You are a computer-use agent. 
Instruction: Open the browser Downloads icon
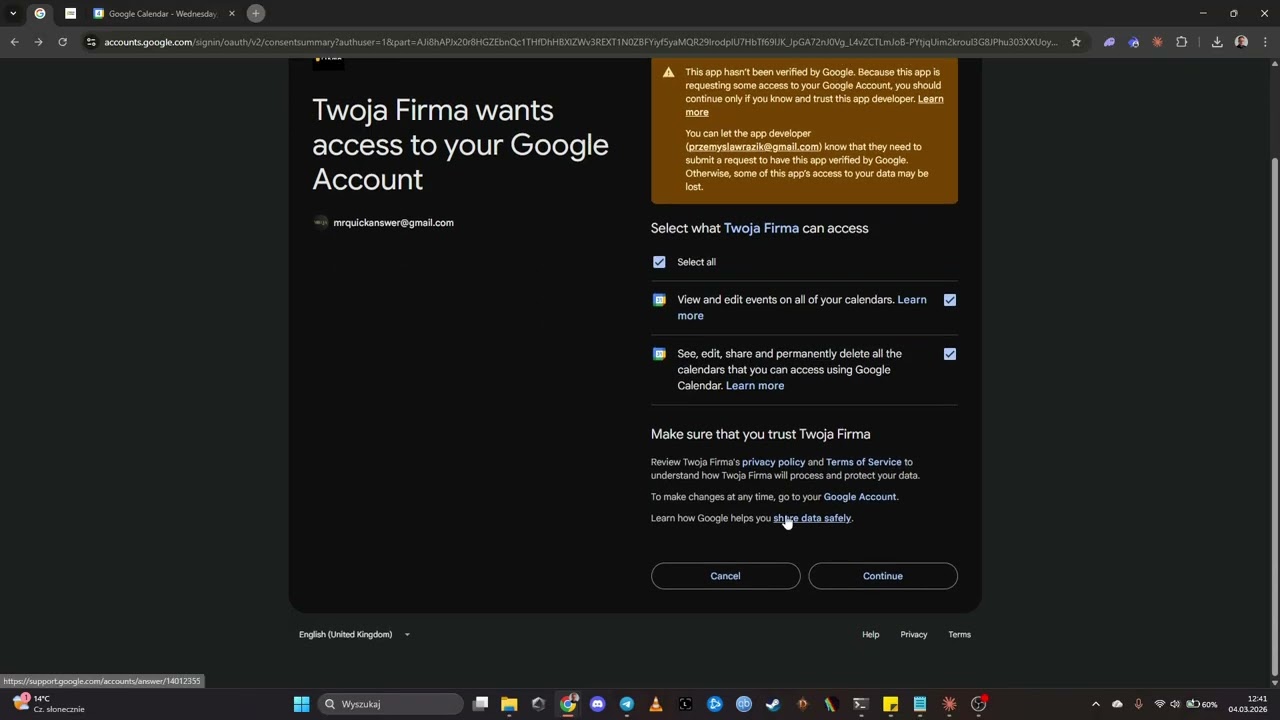pos(1217,42)
